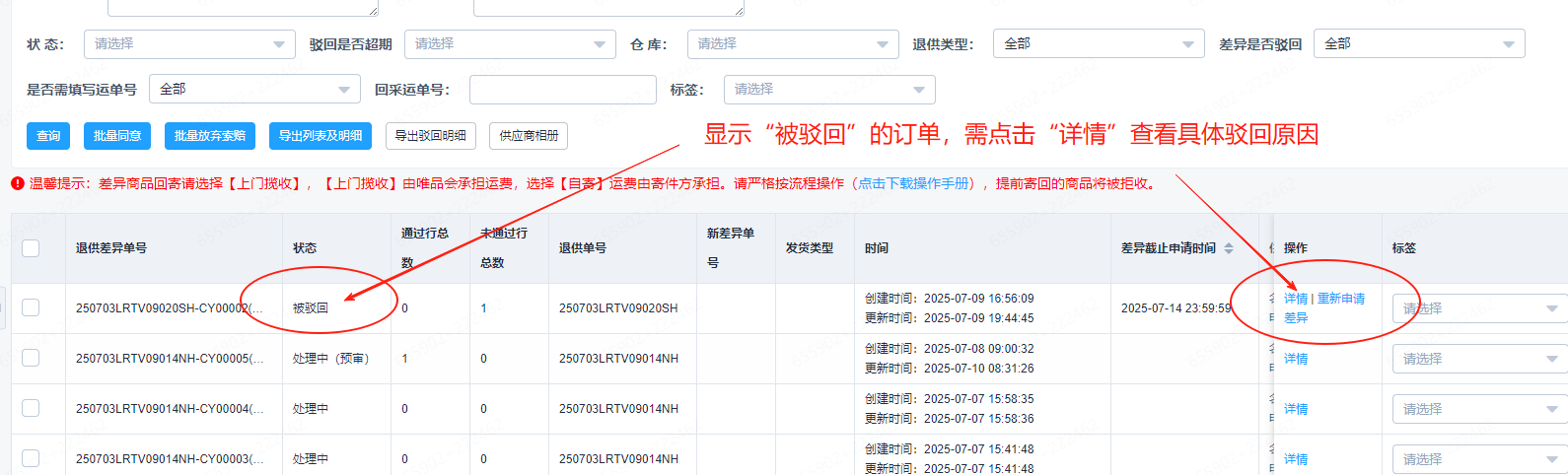1568x475 pixels.
Task: Click 重新申请差异 link in first row
Action: click(1341, 299)
